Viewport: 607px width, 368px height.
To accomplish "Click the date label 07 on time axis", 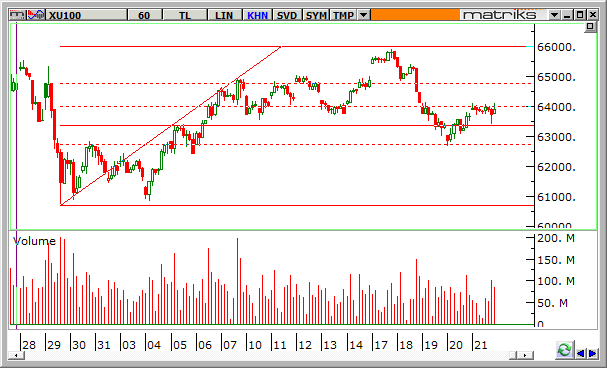I will click(230, 344).
